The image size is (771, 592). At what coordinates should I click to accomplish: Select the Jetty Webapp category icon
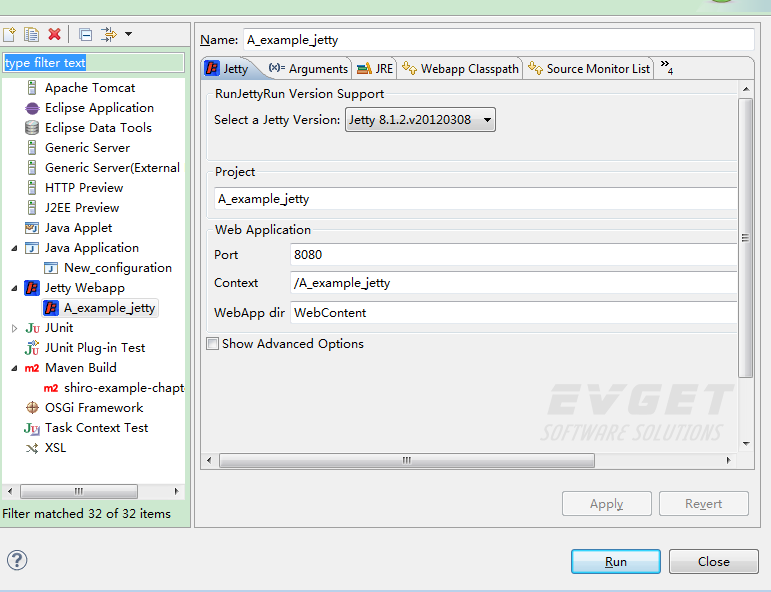(32, 288)
